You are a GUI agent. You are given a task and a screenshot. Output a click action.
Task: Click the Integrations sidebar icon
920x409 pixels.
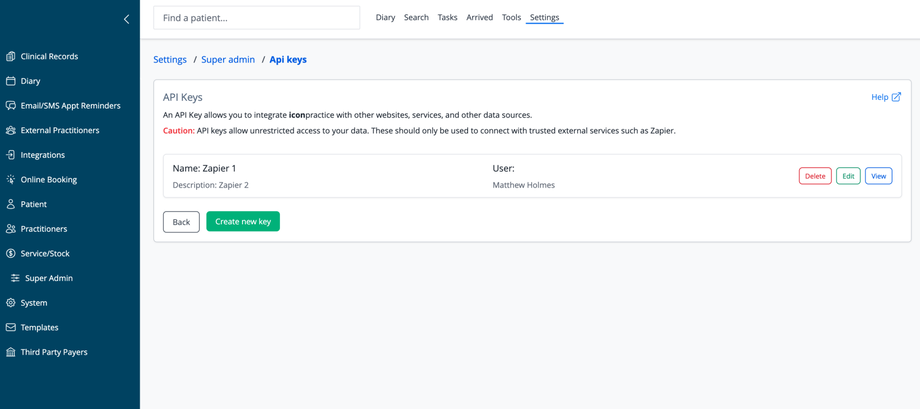tap(11, 155)
